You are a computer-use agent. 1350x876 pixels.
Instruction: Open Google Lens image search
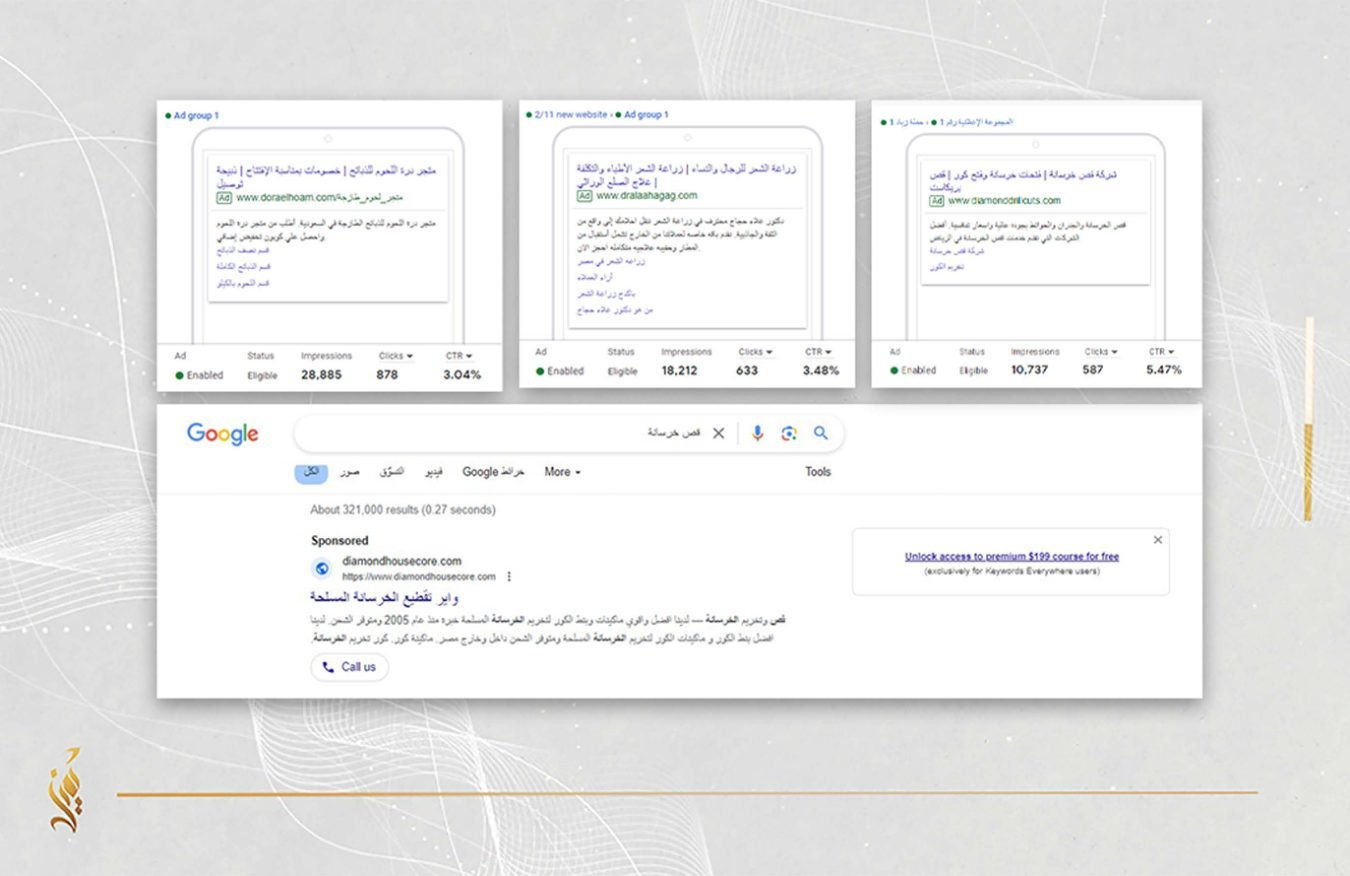pos(789,433)
